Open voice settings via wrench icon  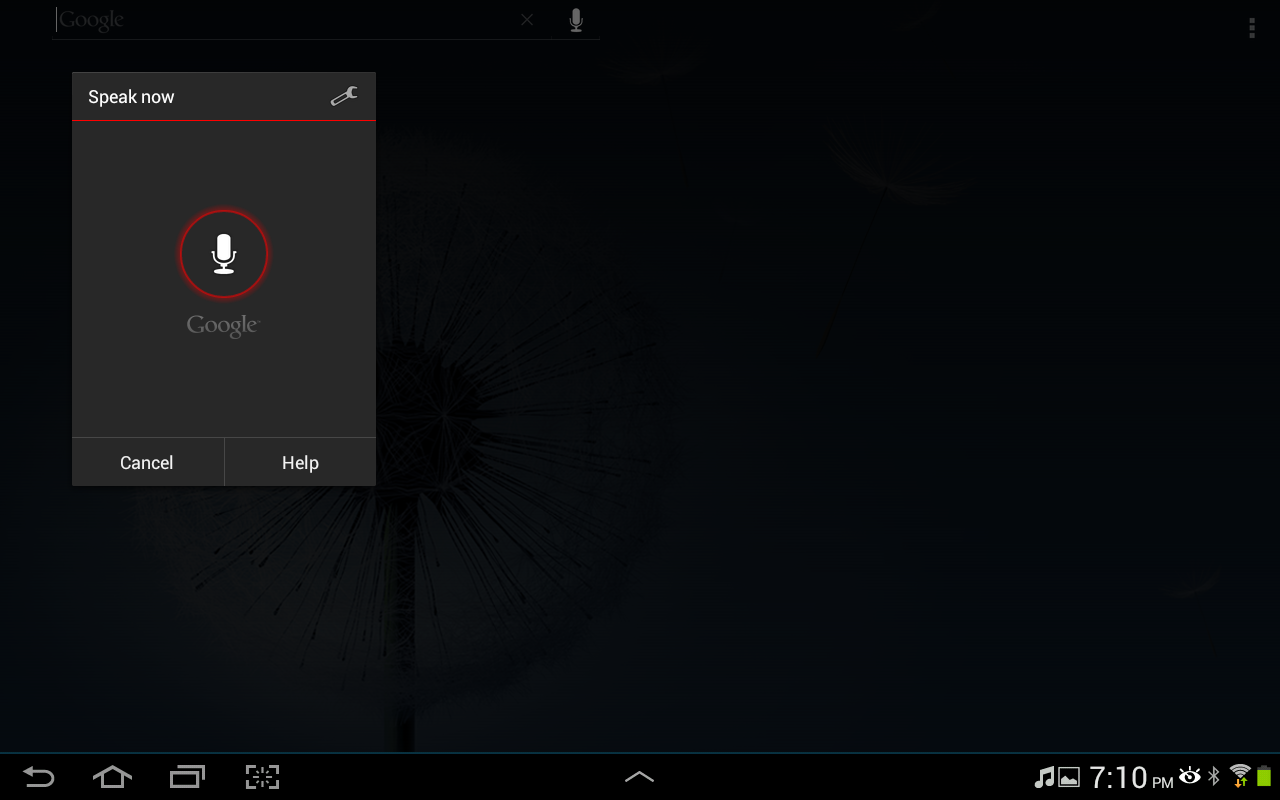click(x=344, y=96)
